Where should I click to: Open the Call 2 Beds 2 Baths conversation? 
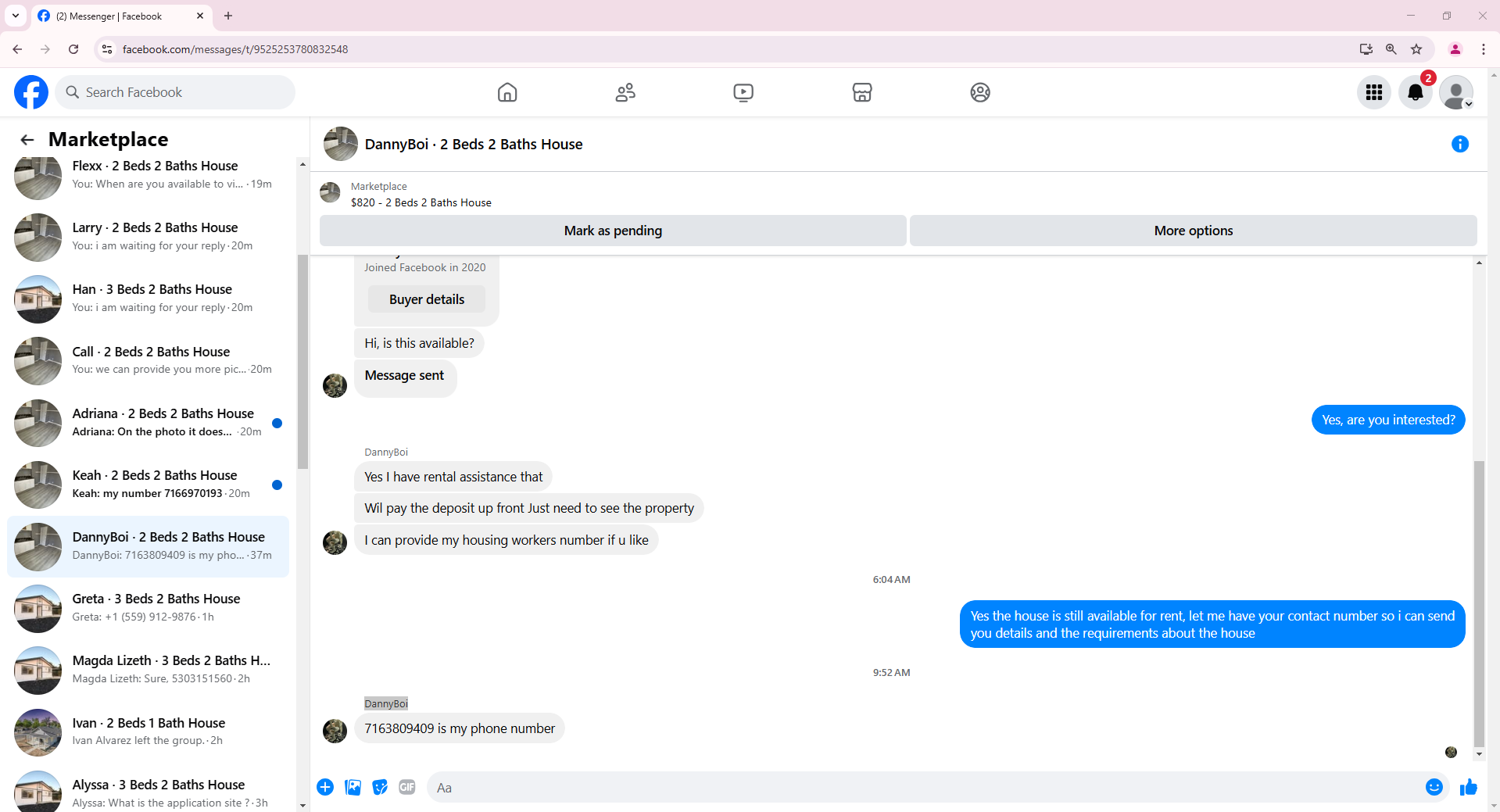click(x=149, y=360)
